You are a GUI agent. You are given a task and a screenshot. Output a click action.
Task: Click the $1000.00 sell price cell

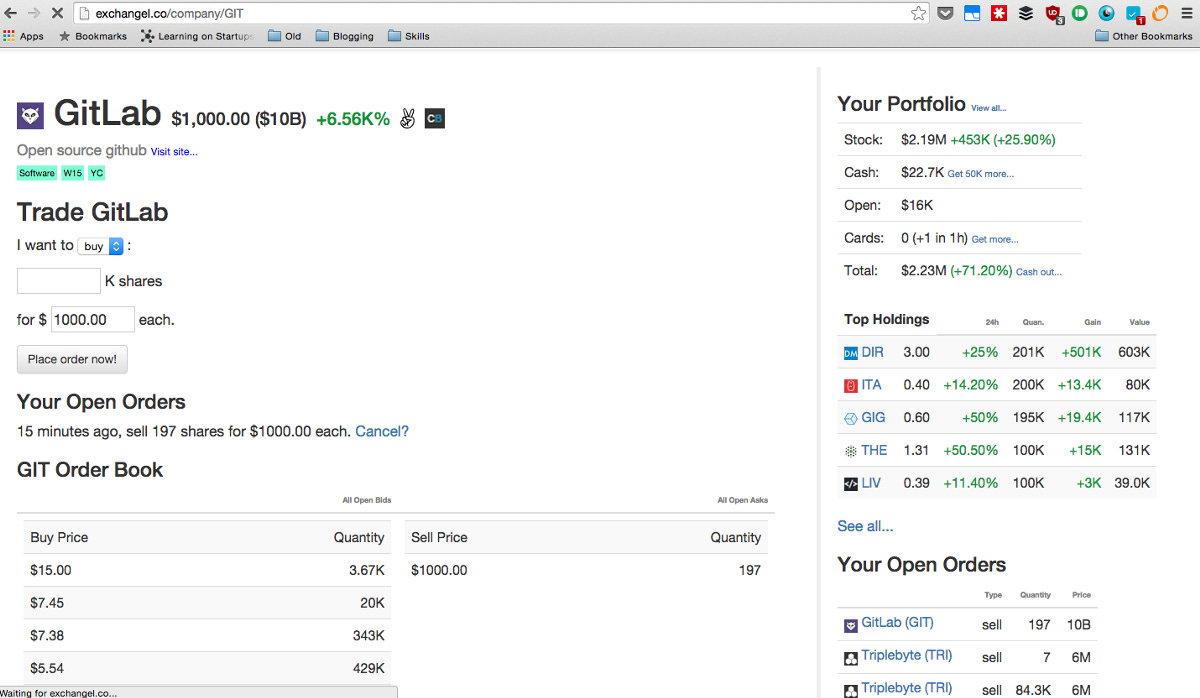tap(439, 570)
